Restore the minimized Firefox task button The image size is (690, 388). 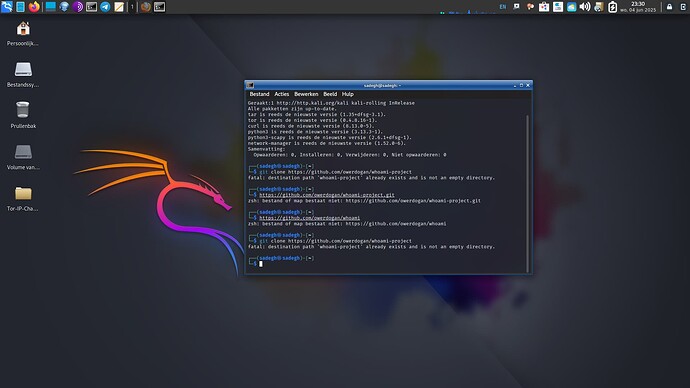[146, 7]
